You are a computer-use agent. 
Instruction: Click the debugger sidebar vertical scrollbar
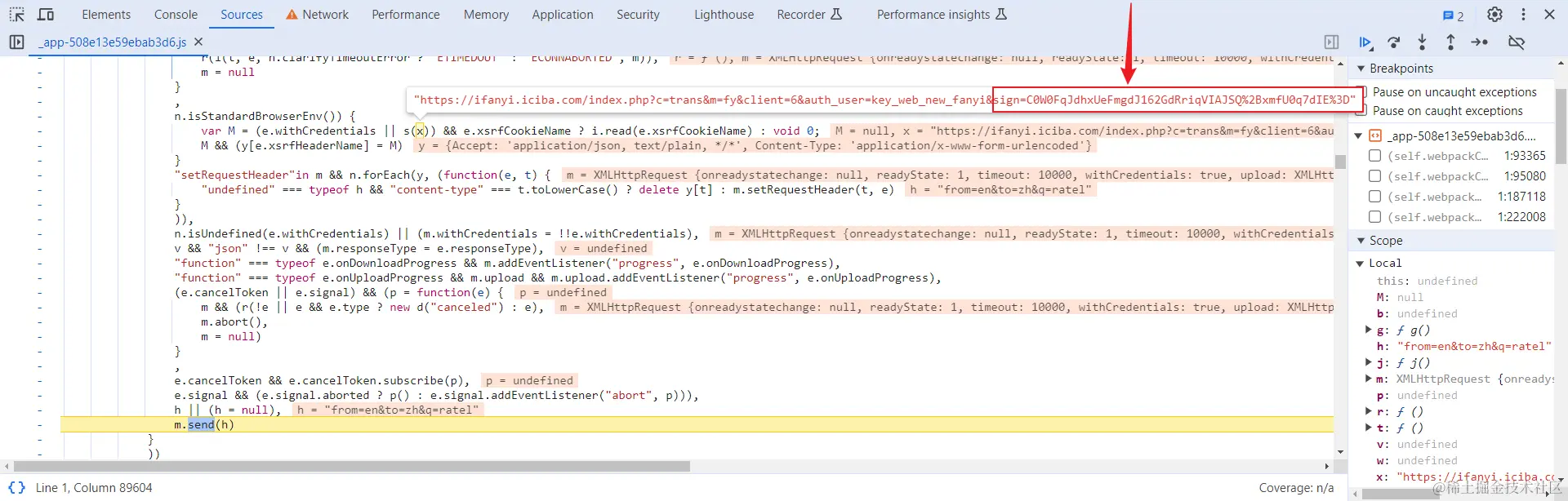[1561, 126]
